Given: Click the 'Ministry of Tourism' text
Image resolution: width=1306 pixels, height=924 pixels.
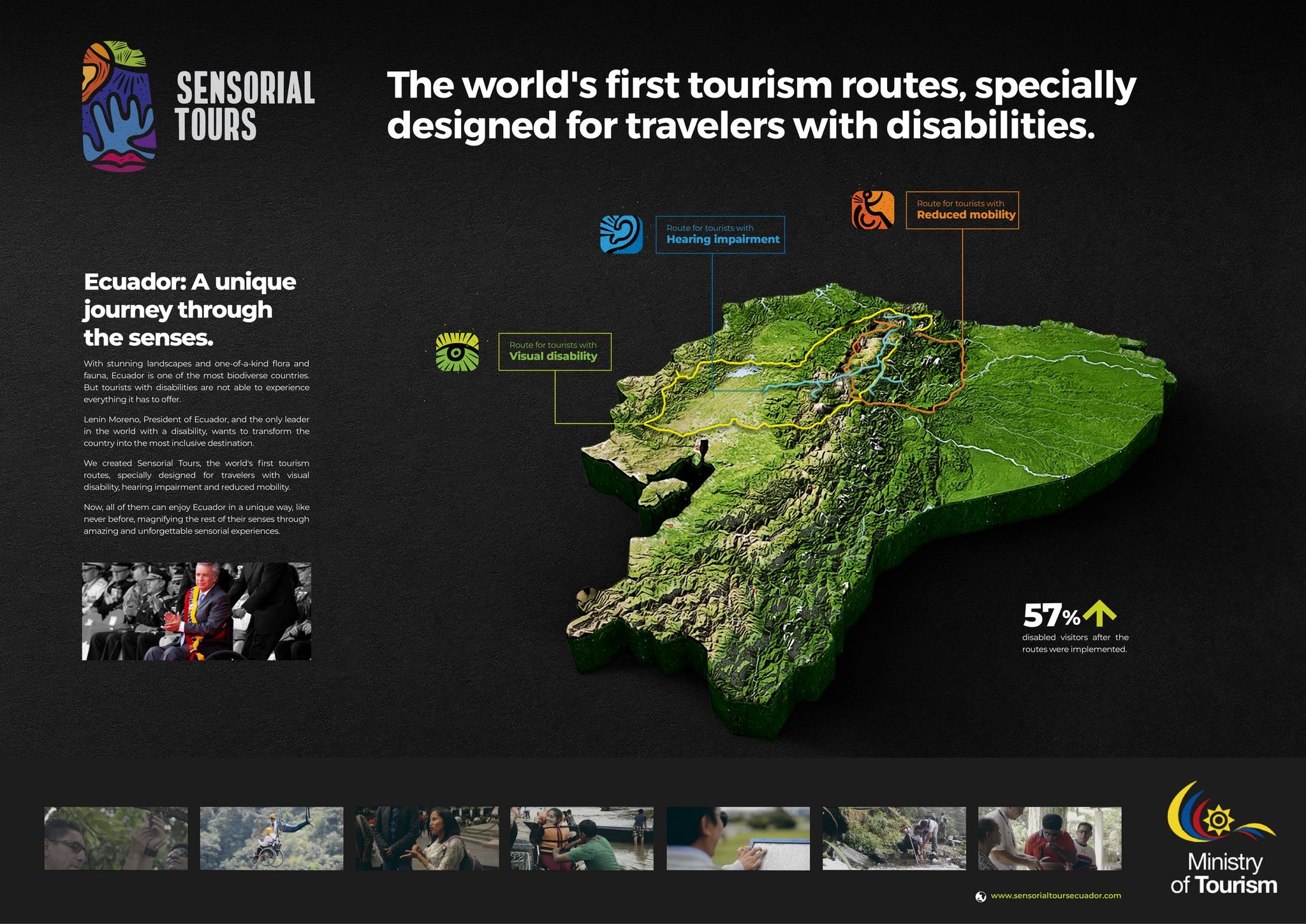Looking at the screenshot, I should [x=1224, y=874].
